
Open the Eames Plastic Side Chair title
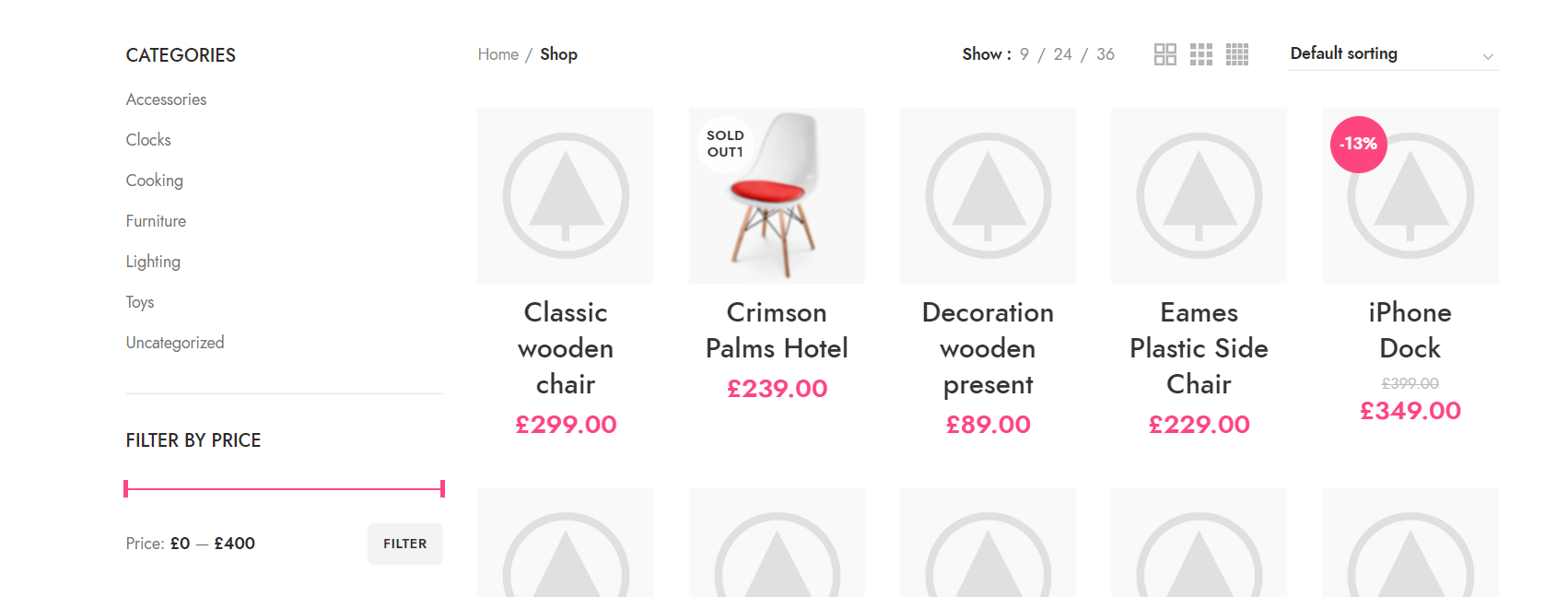tap(1199, 348)
